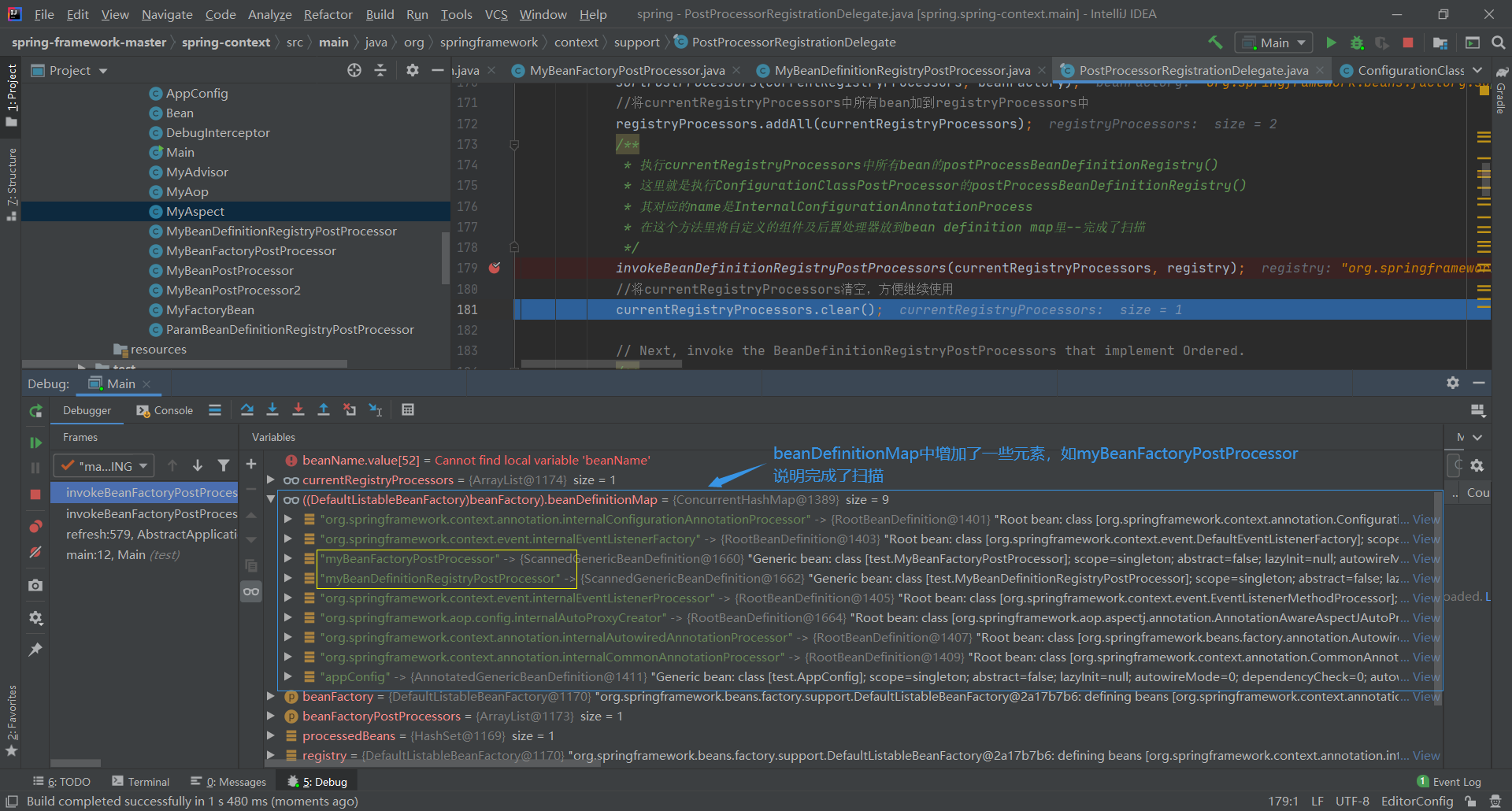The height and width of the screenshot is (811, 1512).
Task: Open Project panel settings gear
Action: click(x=412, y=70)
